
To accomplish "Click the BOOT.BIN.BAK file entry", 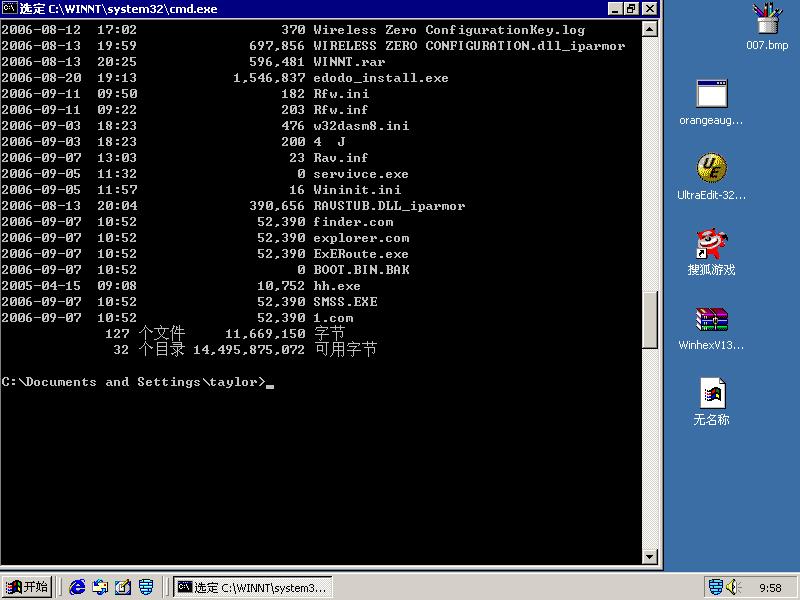I will tap(361, 269).
